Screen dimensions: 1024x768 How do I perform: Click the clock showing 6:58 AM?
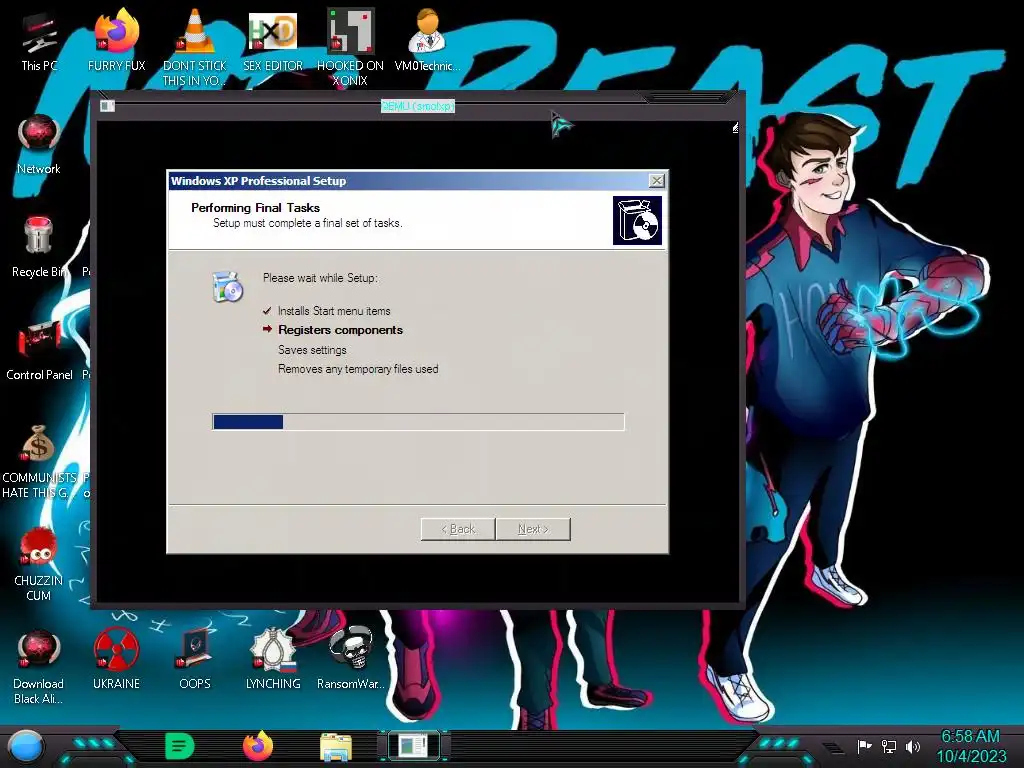[x=970, y=737]
